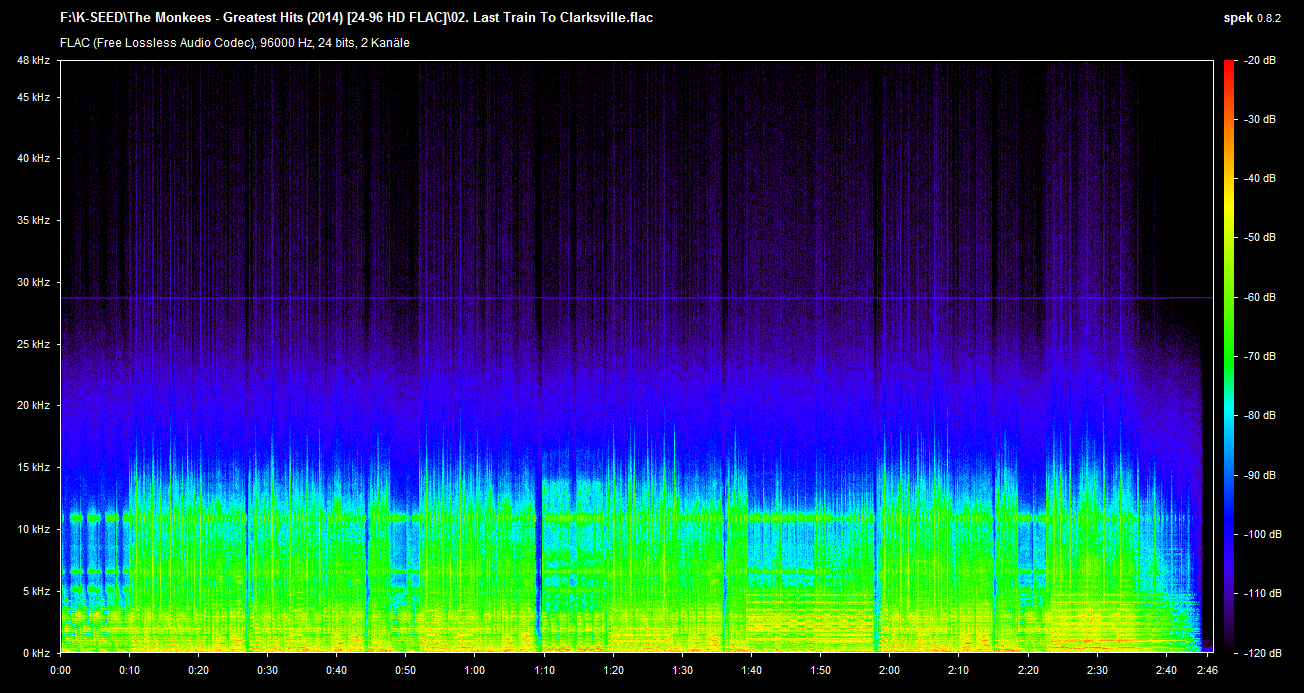Select the 2:46 end time marker

[x=1206, y=670]
